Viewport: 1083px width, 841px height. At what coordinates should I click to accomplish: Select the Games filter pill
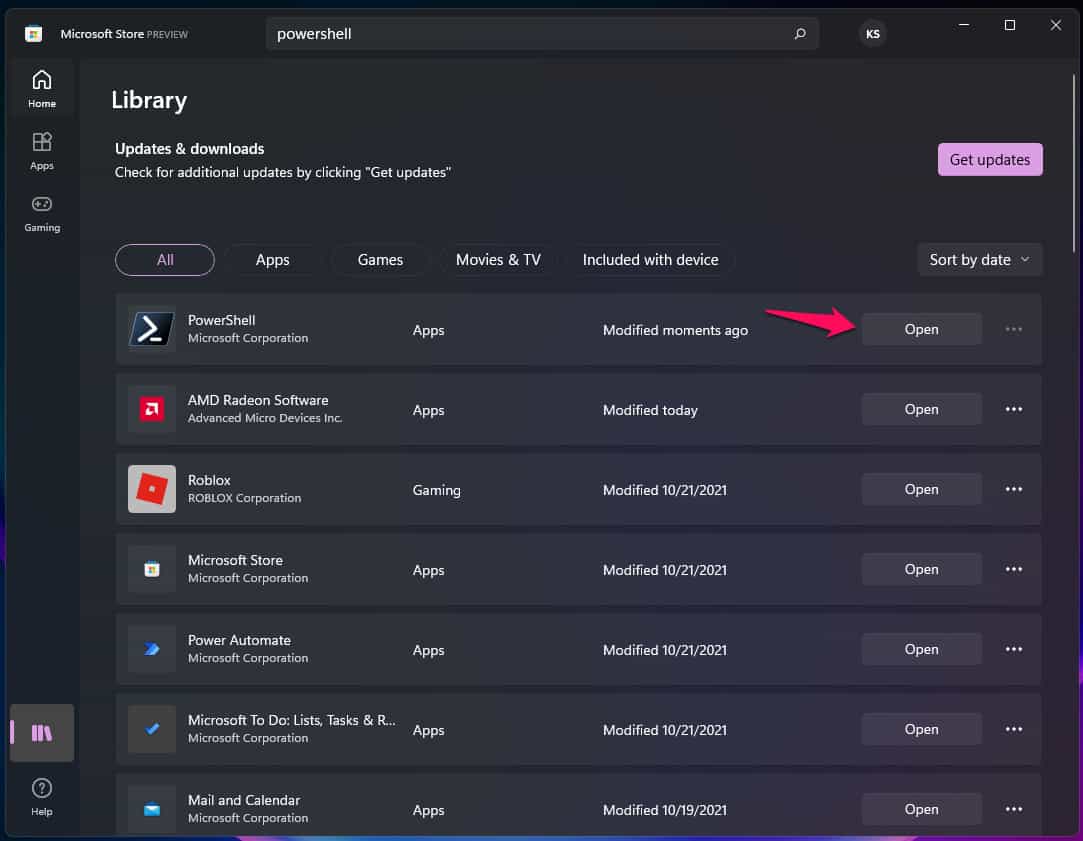pyautogui.click(x=380, y=260)
